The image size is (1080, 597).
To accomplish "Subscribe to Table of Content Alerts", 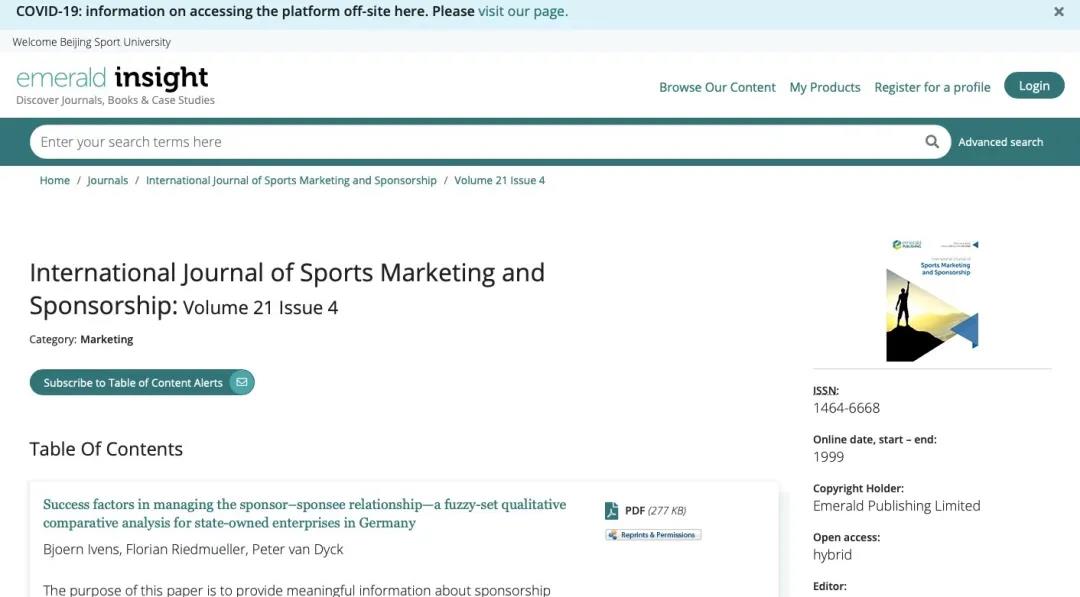I will pyautogui.click(x=142, y=382).
